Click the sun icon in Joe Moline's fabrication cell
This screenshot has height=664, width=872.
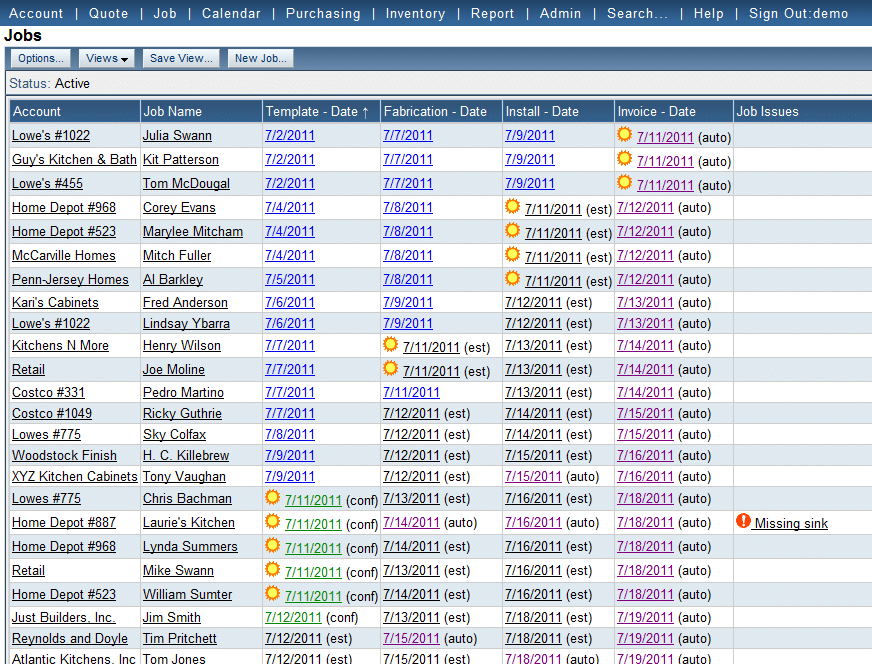tap(390, 368)
